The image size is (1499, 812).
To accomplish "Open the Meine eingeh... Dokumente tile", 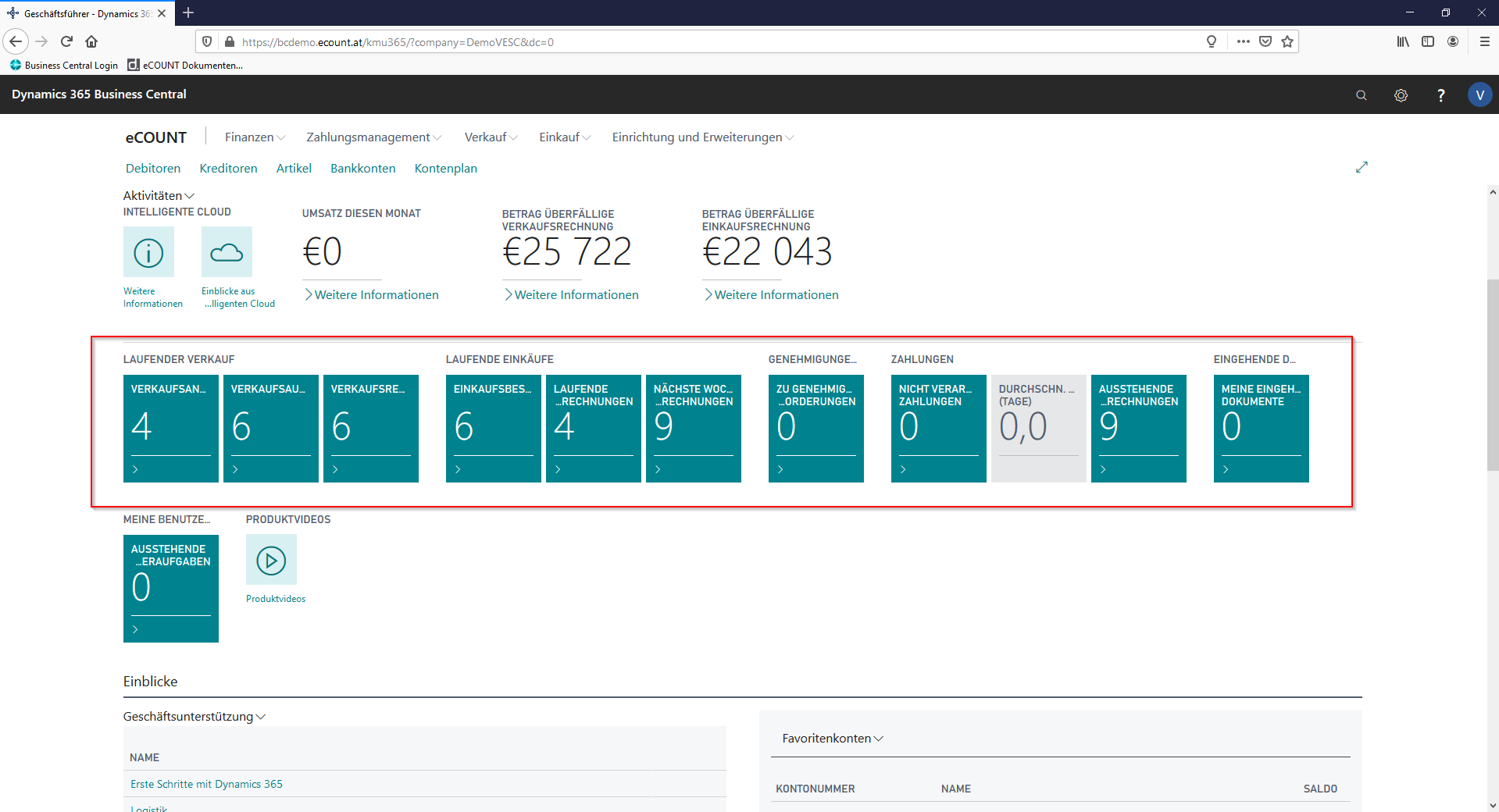I will point(1262,429).
